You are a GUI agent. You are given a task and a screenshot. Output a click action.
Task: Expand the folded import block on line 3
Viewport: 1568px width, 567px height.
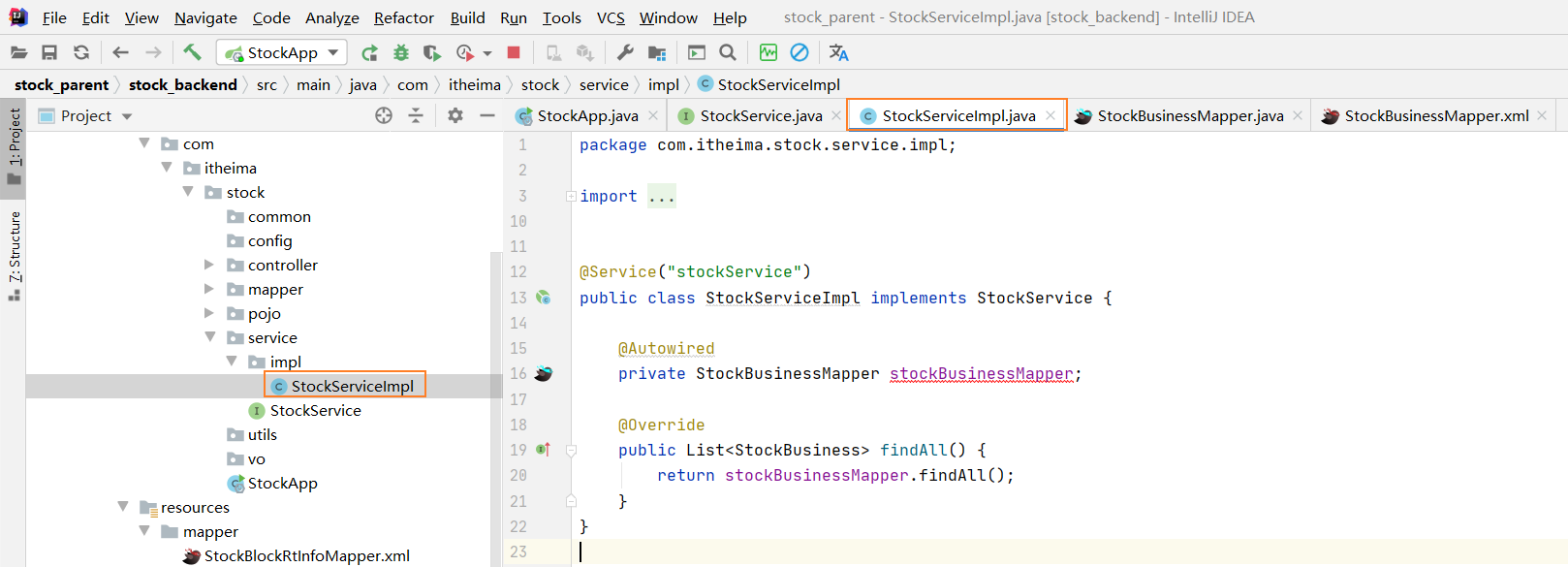pyautogui.click(x=571, y=196)
